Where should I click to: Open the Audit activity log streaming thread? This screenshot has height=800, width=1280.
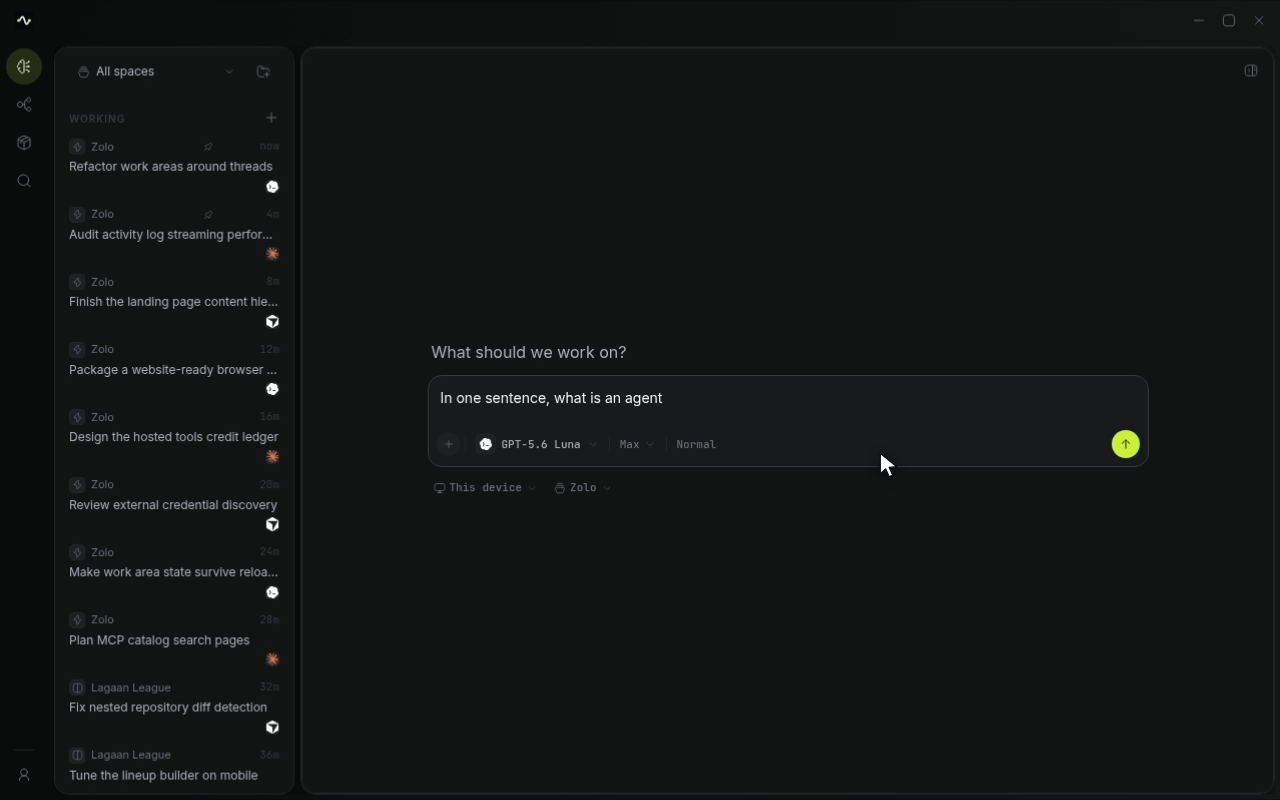point(174,234)
